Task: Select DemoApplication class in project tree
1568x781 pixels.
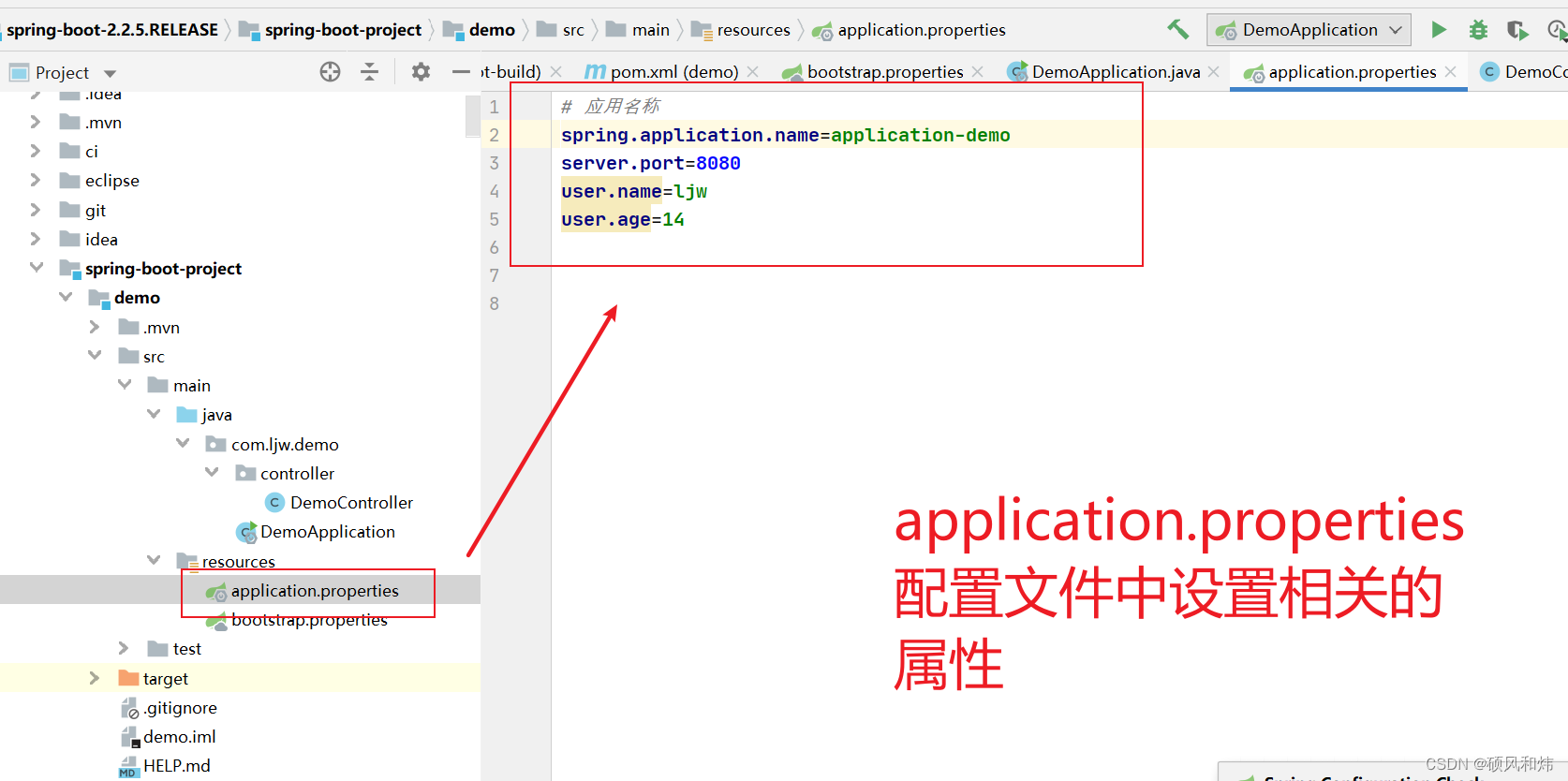Action: click(x=328, y=532)
